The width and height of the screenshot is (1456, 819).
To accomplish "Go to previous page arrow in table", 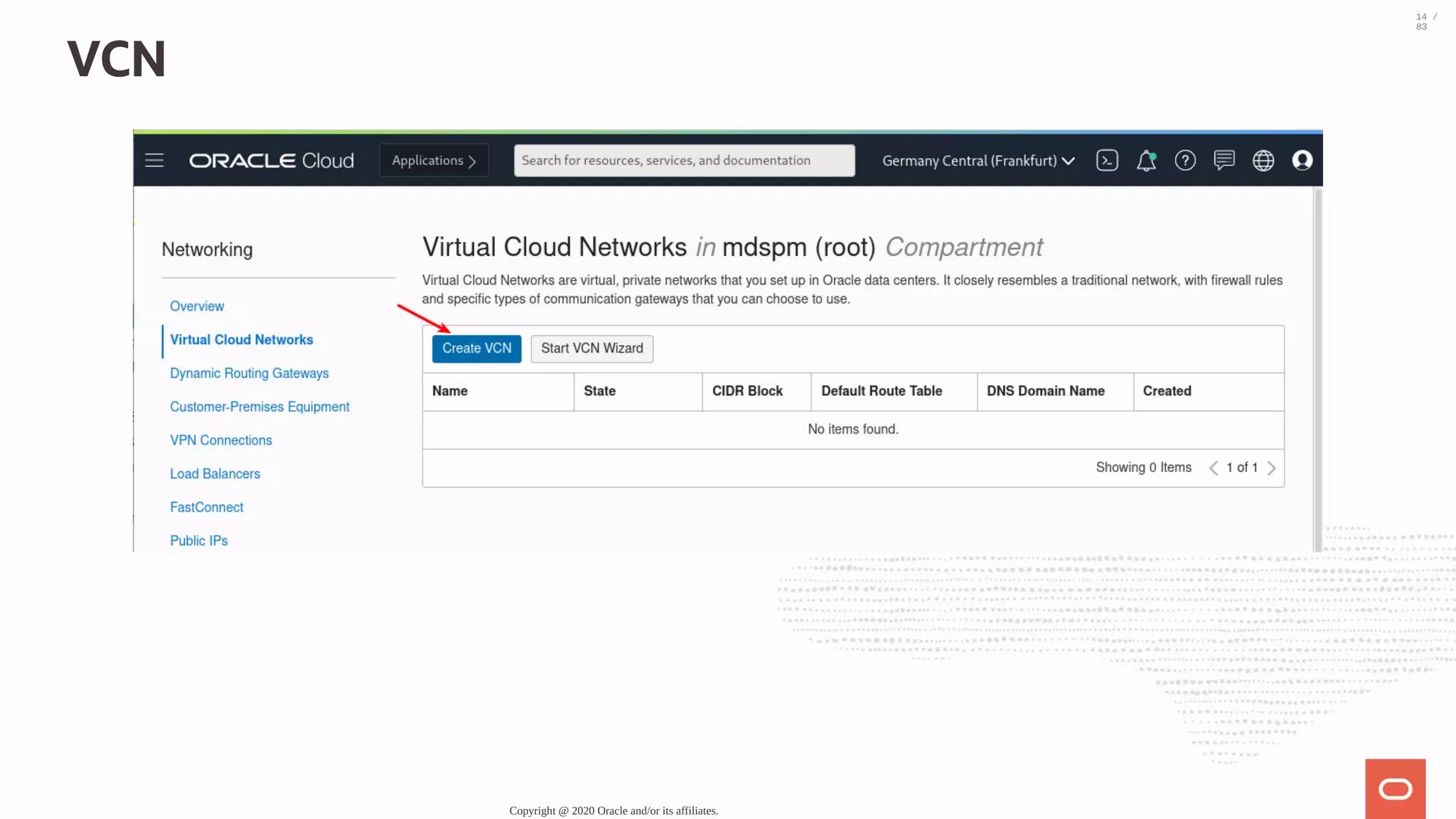I will [1214, 468].
